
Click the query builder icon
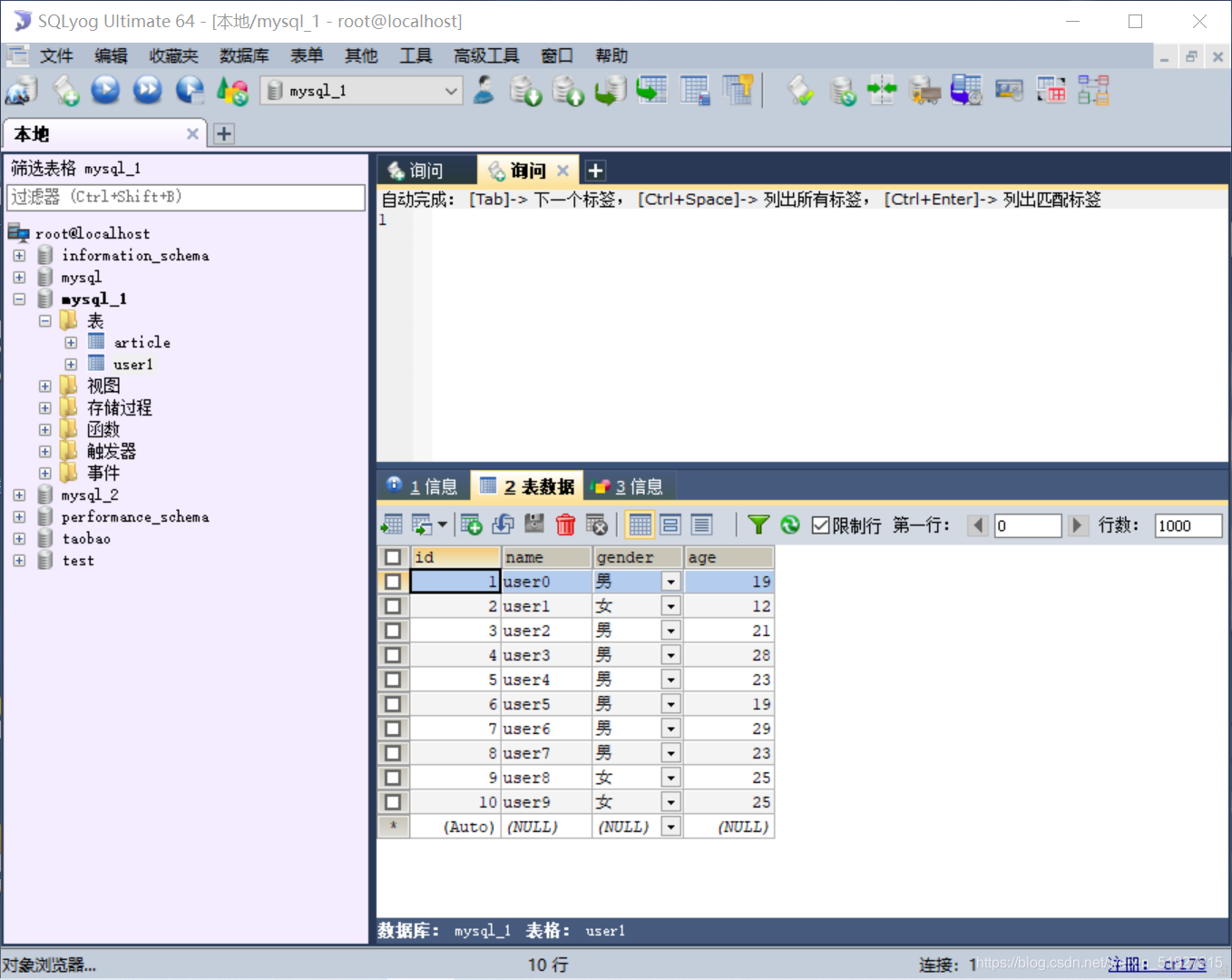(1051, 90)
